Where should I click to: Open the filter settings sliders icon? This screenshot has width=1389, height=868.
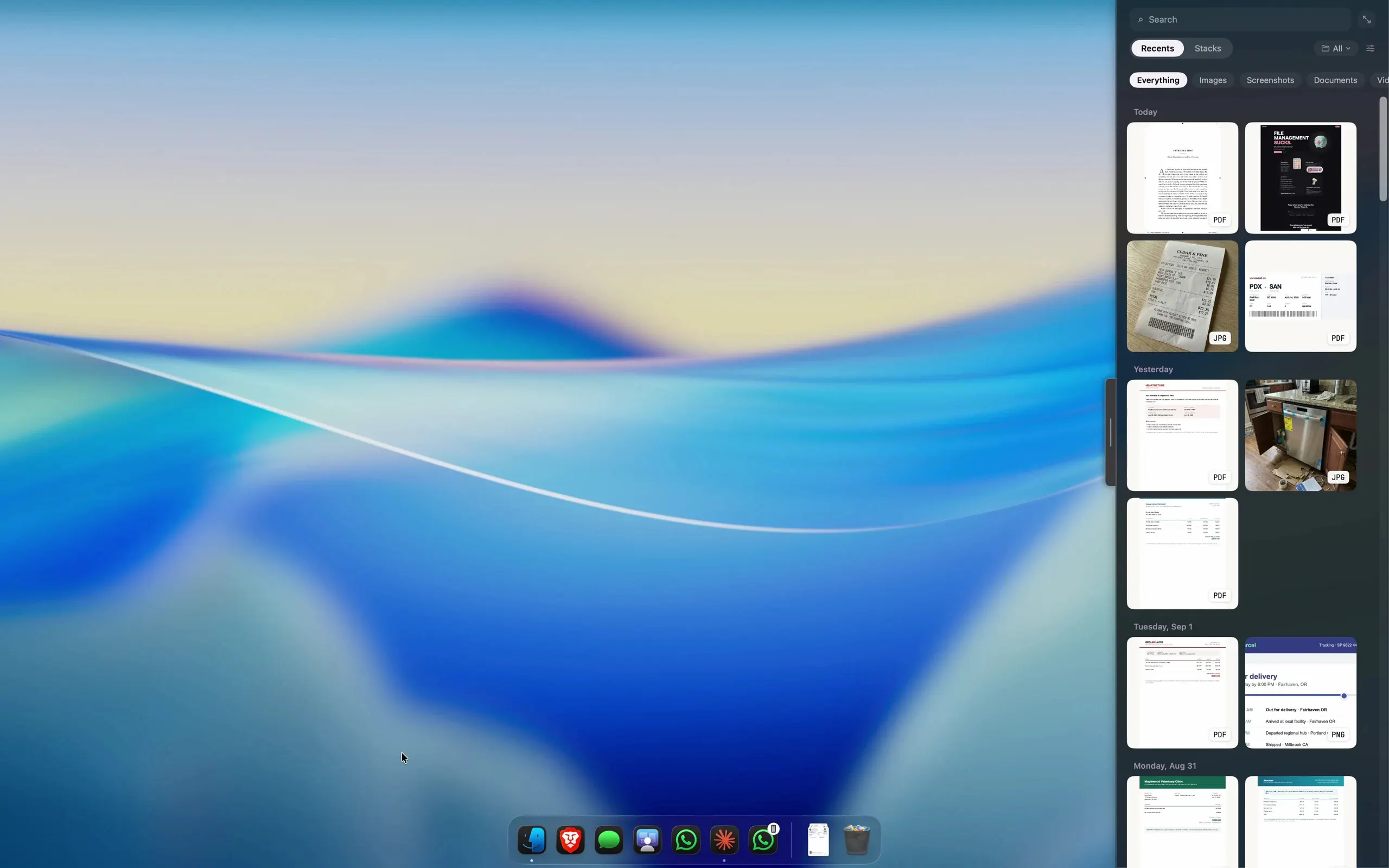(x=1370, y=48)
